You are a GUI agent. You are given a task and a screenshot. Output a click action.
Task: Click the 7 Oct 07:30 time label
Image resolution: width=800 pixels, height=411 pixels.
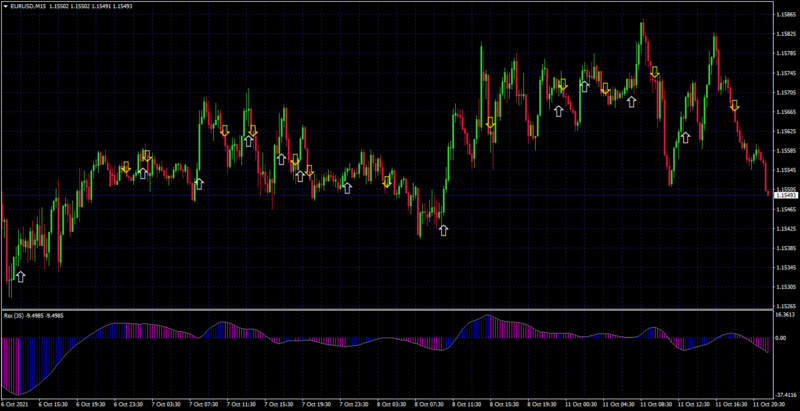(205, 404)
